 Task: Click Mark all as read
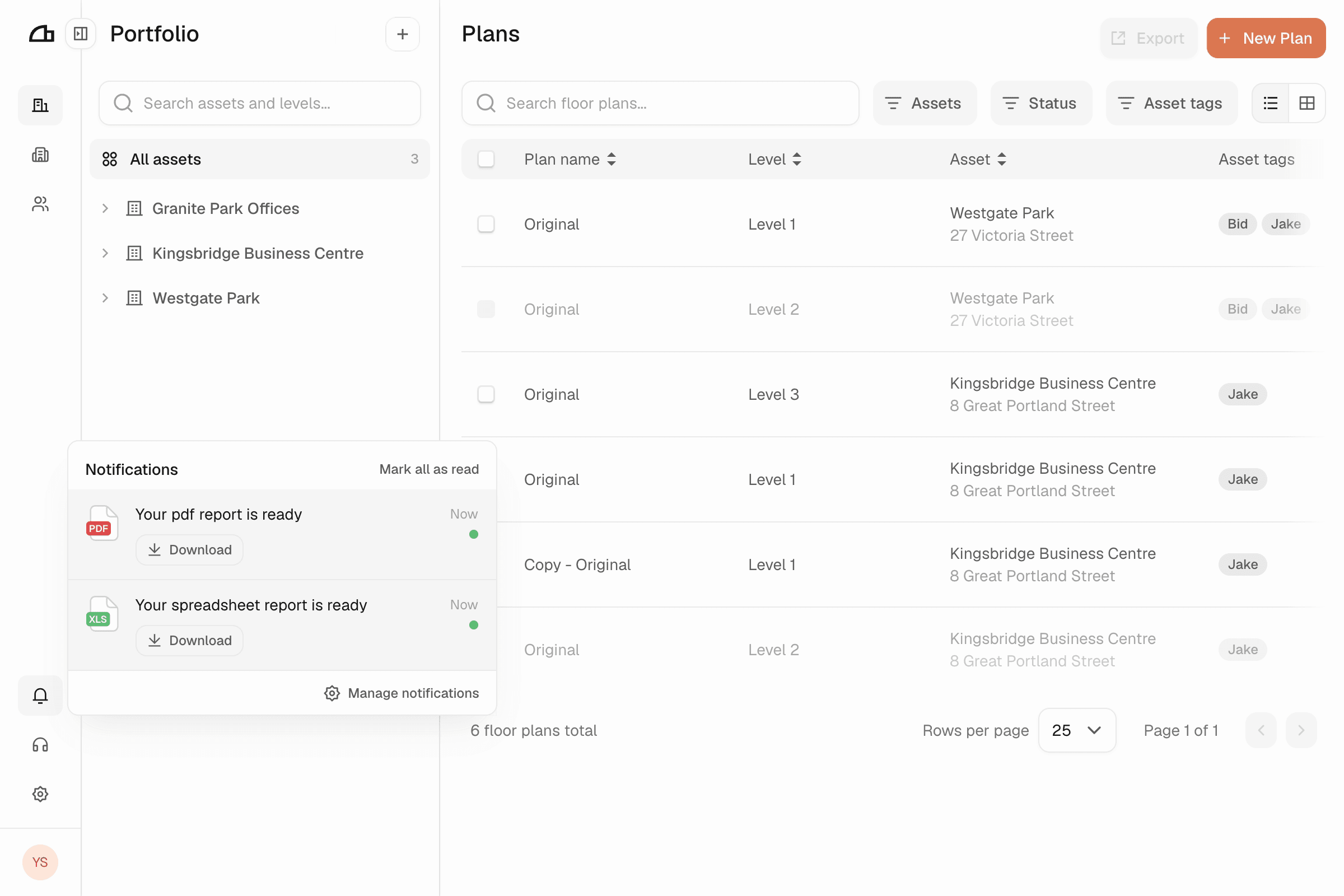pyautogui.click(x=429, y=469)
